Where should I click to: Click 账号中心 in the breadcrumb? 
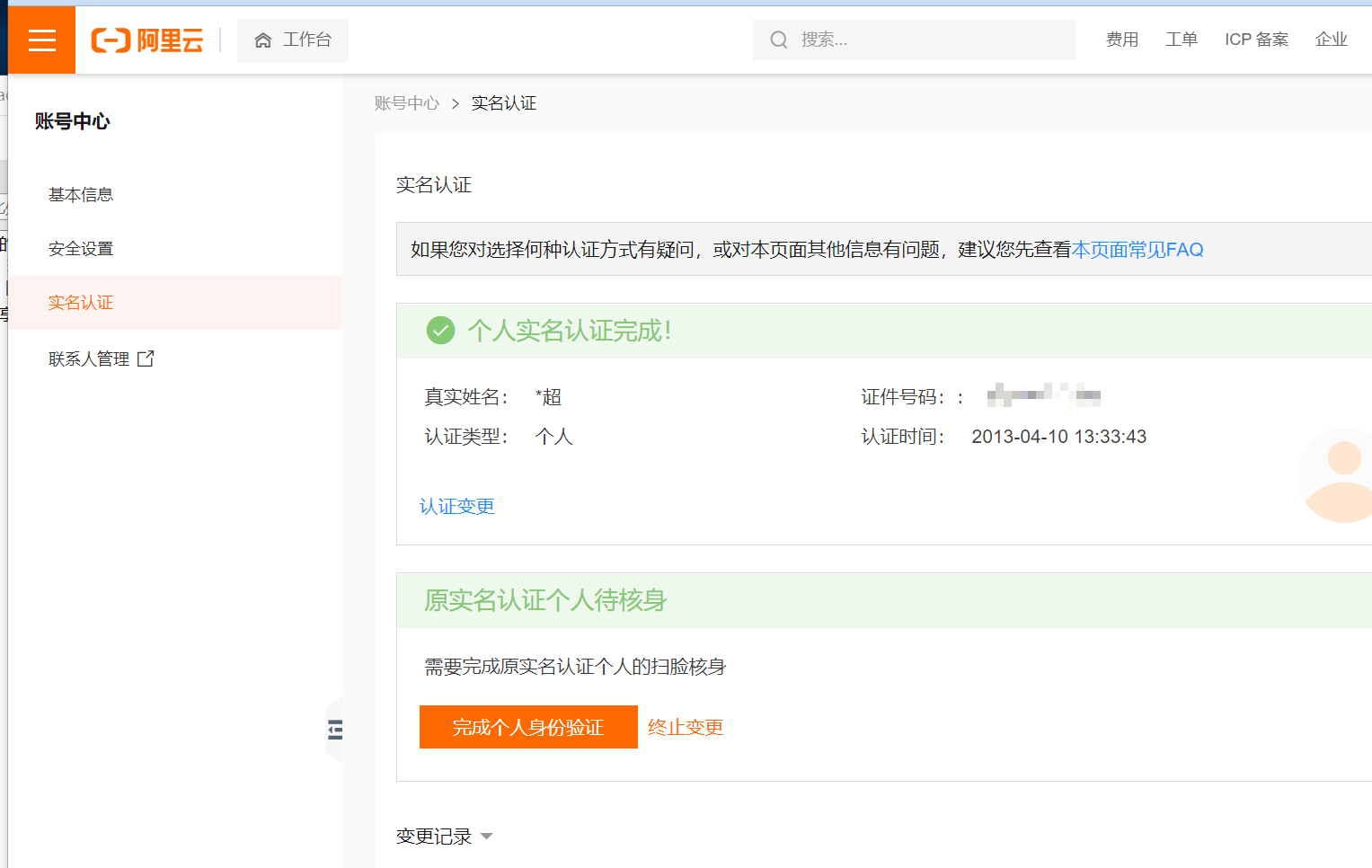407,103
